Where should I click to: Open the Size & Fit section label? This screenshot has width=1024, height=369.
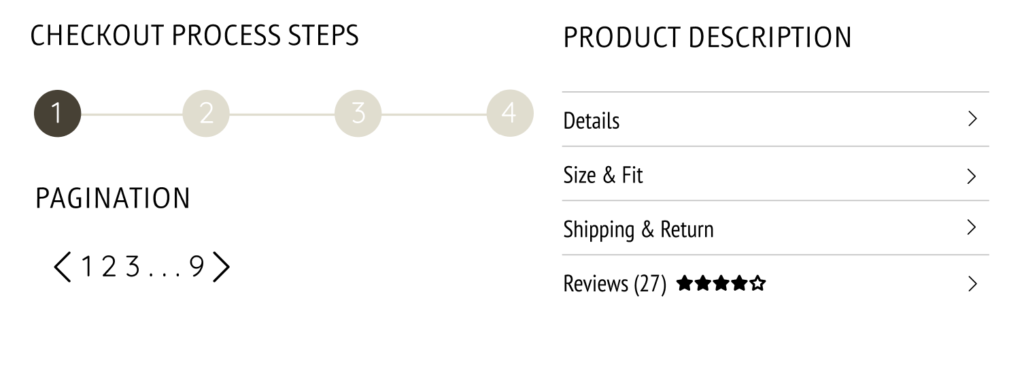tap(603, 175)
